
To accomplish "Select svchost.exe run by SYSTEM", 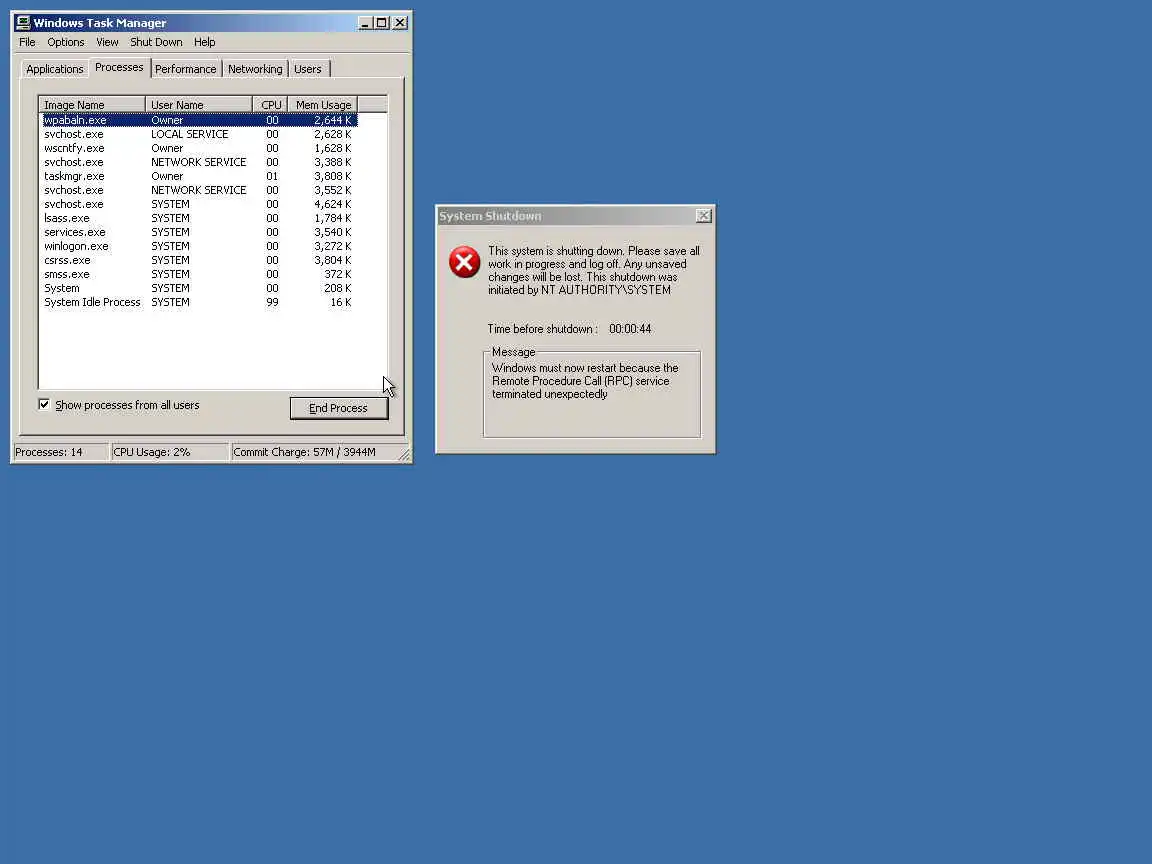I will [199, 204].
